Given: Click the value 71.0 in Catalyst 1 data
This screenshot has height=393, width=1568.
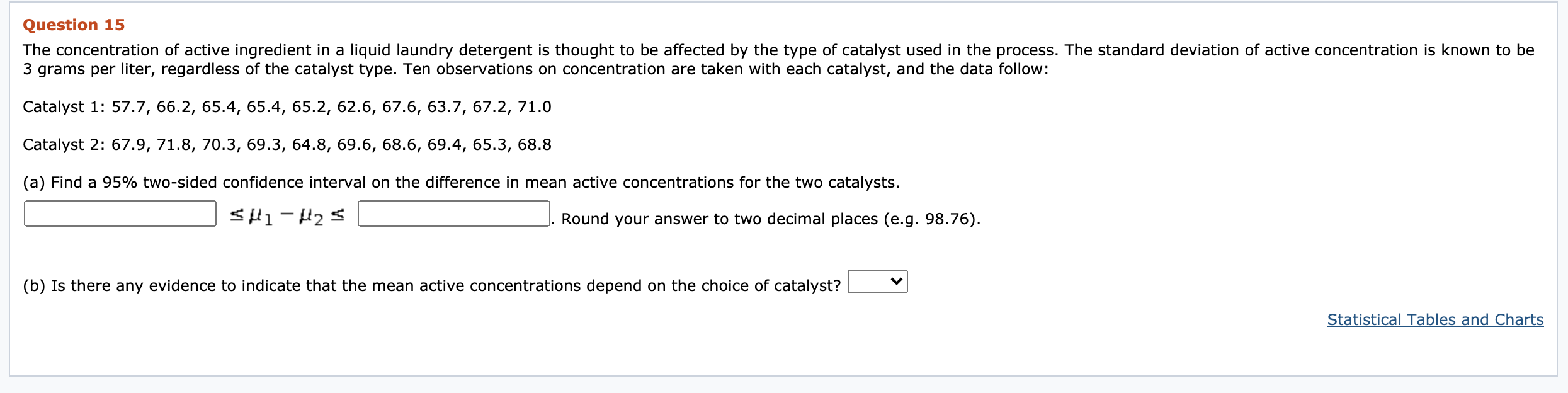Looking at the screenshot, I should coord(535,107).
